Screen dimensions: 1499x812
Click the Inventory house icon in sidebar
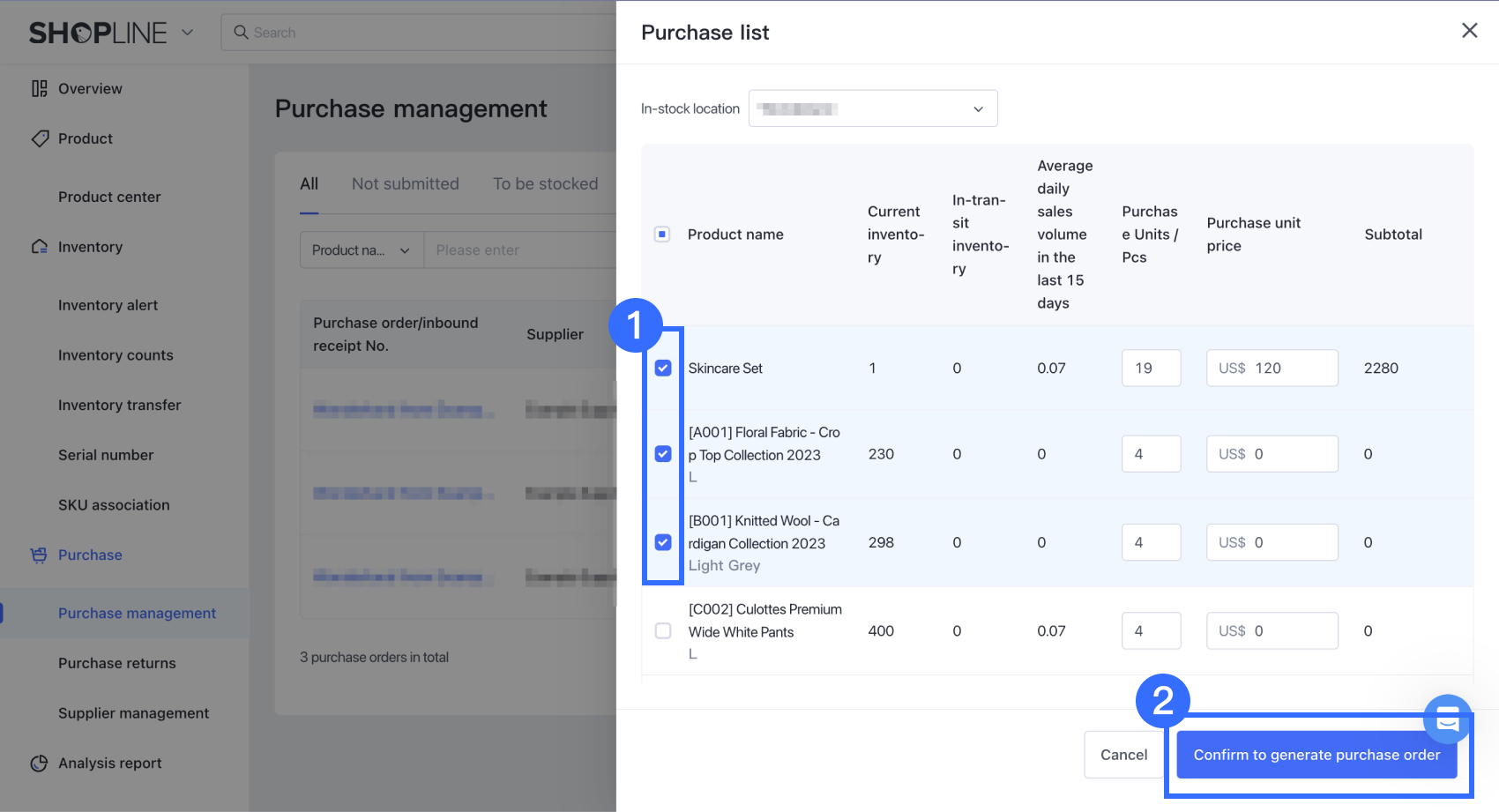[39, 247]
